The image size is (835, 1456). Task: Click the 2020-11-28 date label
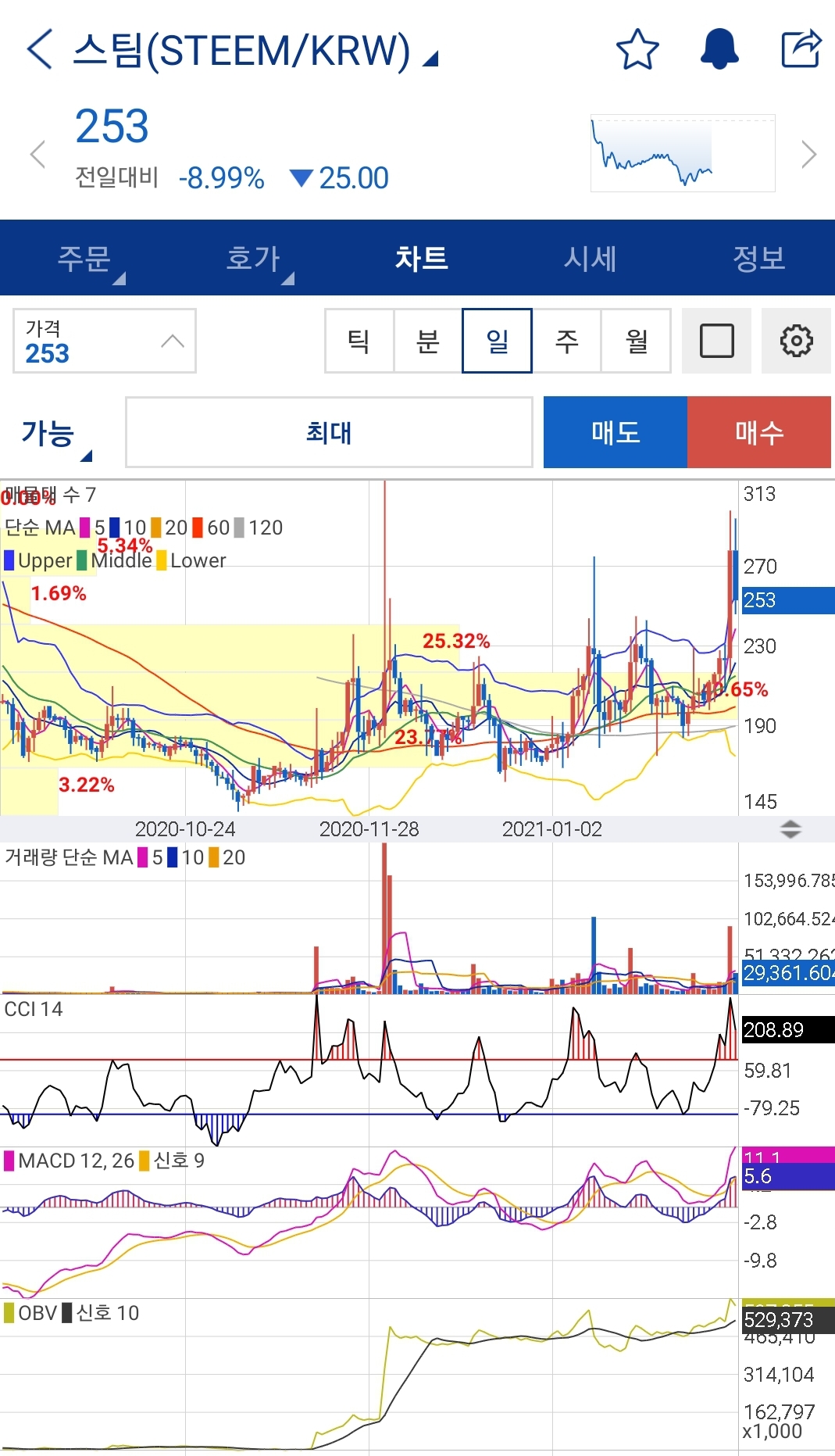(369, 829)
